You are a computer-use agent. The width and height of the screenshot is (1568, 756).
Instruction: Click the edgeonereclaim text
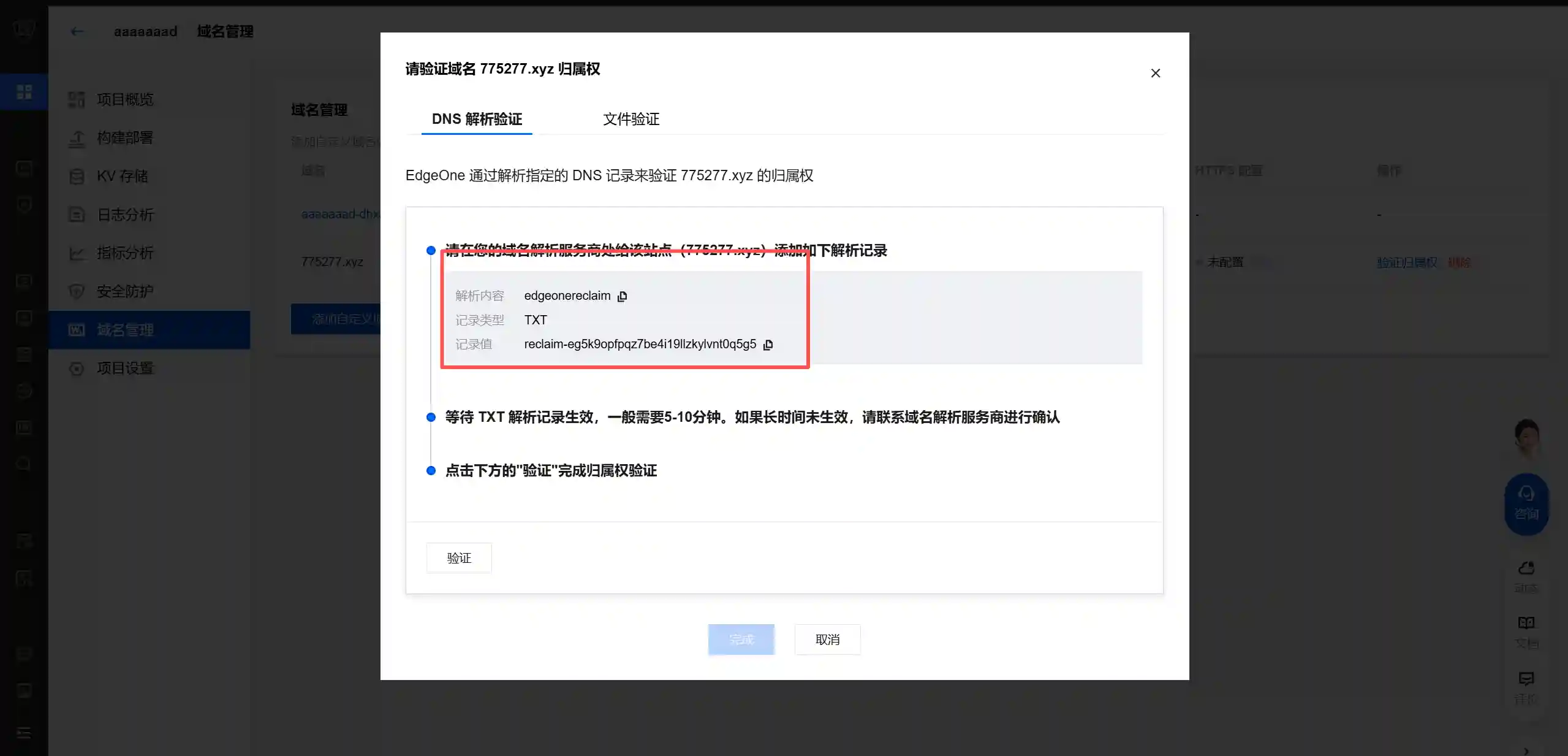567,296
